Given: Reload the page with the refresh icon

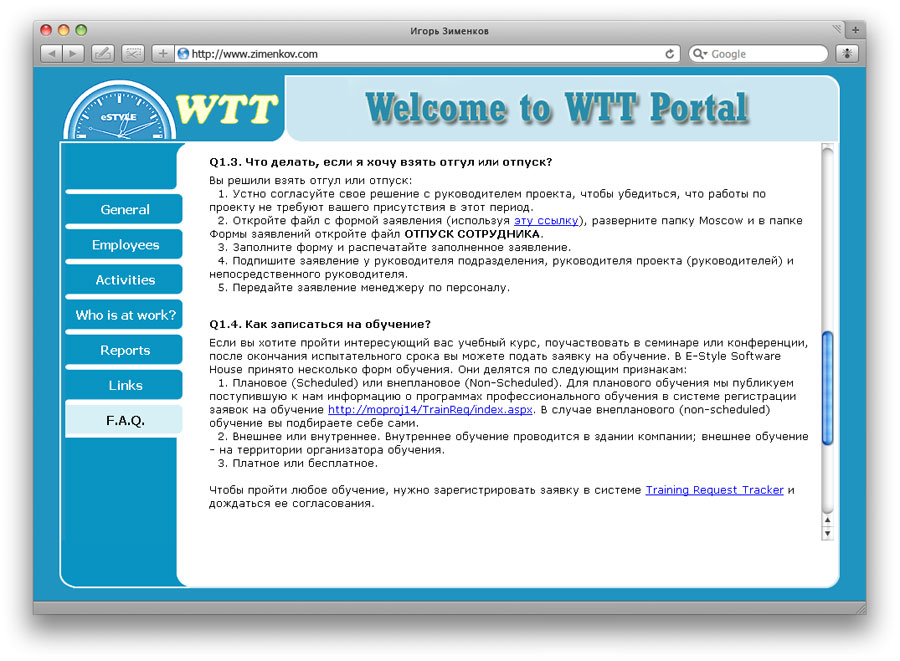Looking at the screenshot, I should pyautogui.click(x=669, y=53).
